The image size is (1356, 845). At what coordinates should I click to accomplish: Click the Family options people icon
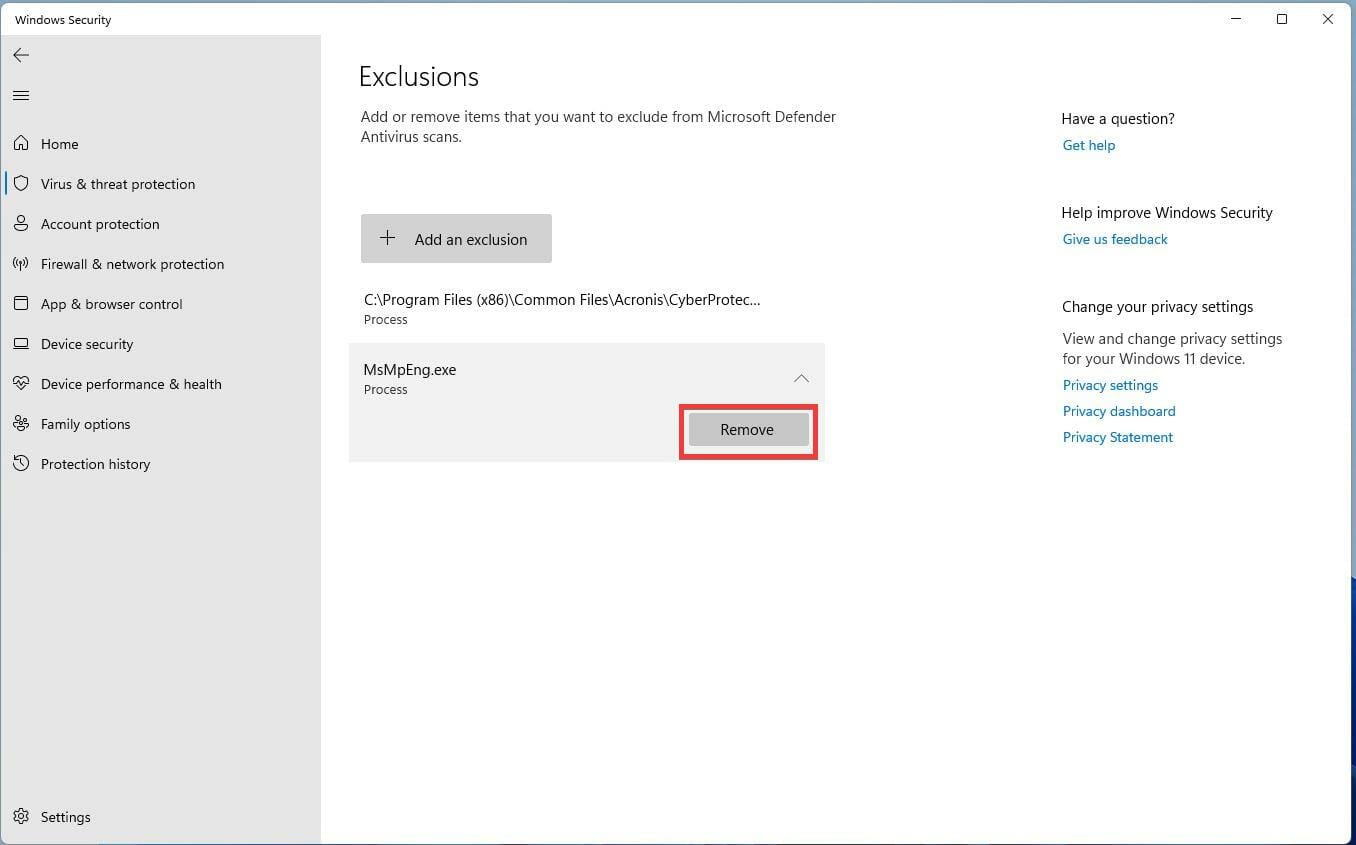point(21,424)
